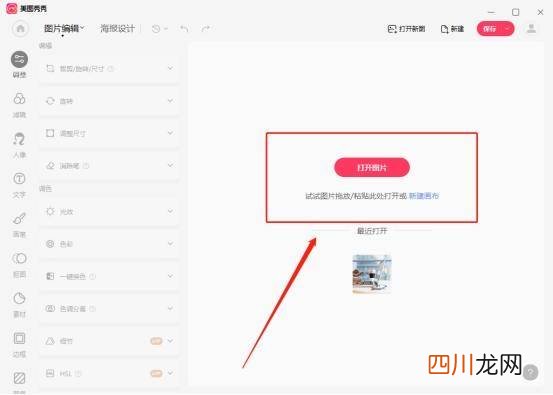553x395 pixels.
Task: Expand the HSL section chevron
Action: [x=170, y=373]
